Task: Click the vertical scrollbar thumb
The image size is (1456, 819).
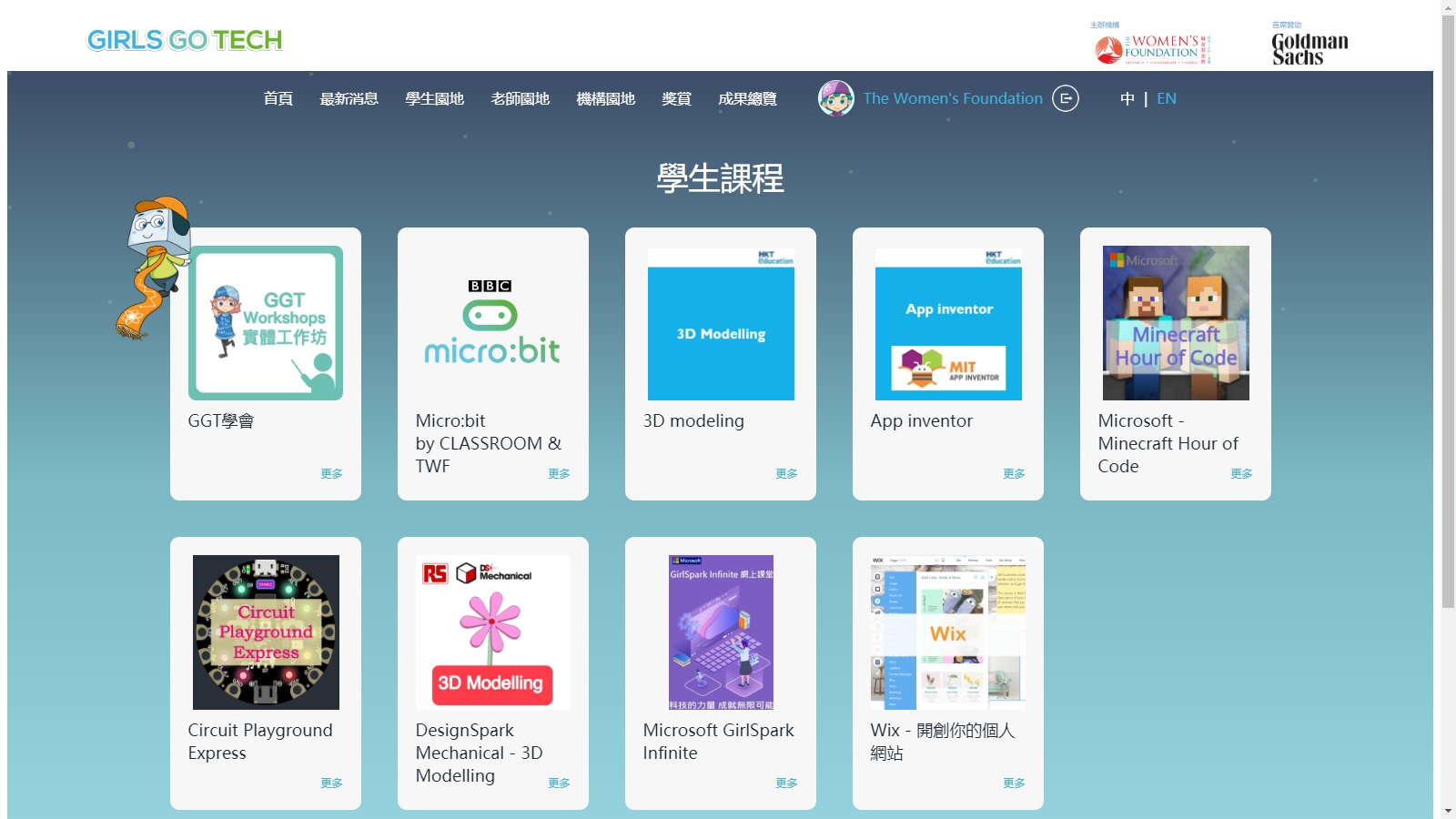Action: coord(1449,311)
